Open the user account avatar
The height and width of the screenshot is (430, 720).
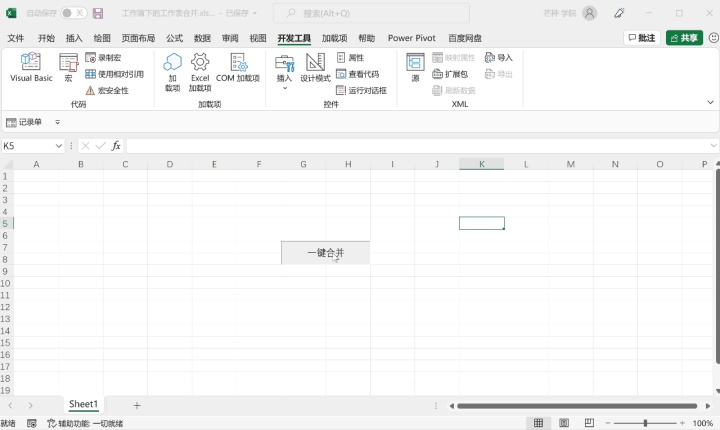[589, 13]
